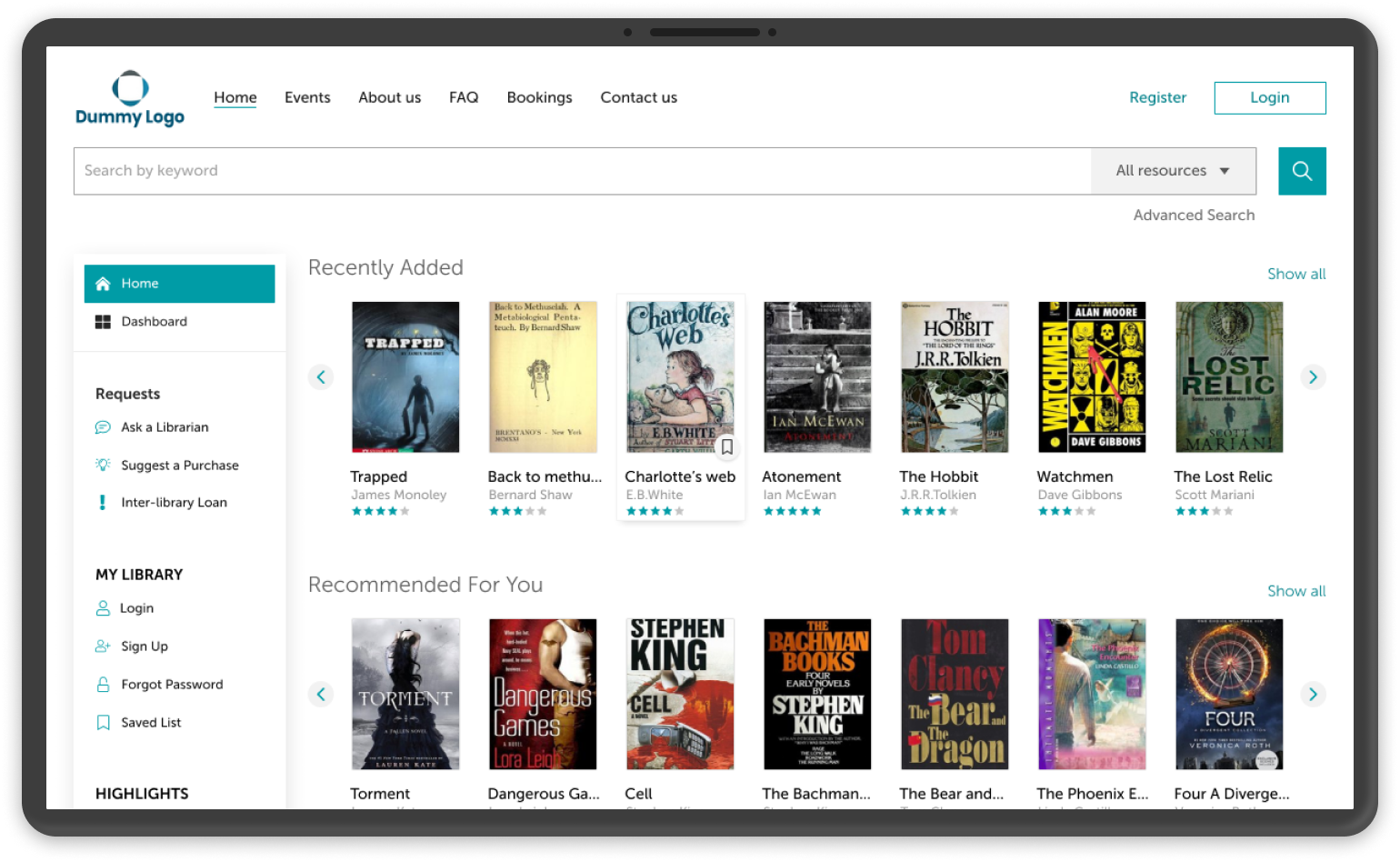Click the Ask a Librarian chat icon
This screenshot has height=862, width=1400.
103,427
